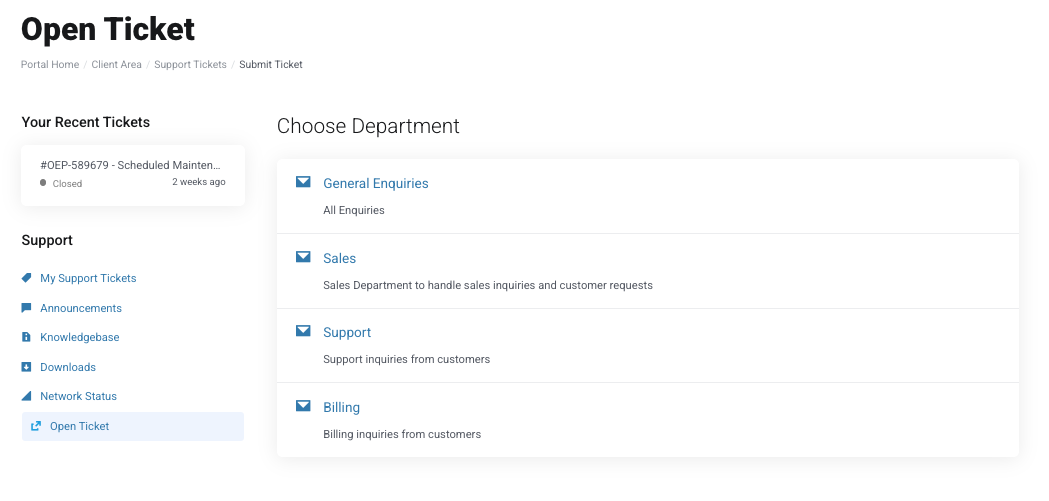1049x501 pixels.
Task: Pick the Billing department link
Action: coord(341,407)
